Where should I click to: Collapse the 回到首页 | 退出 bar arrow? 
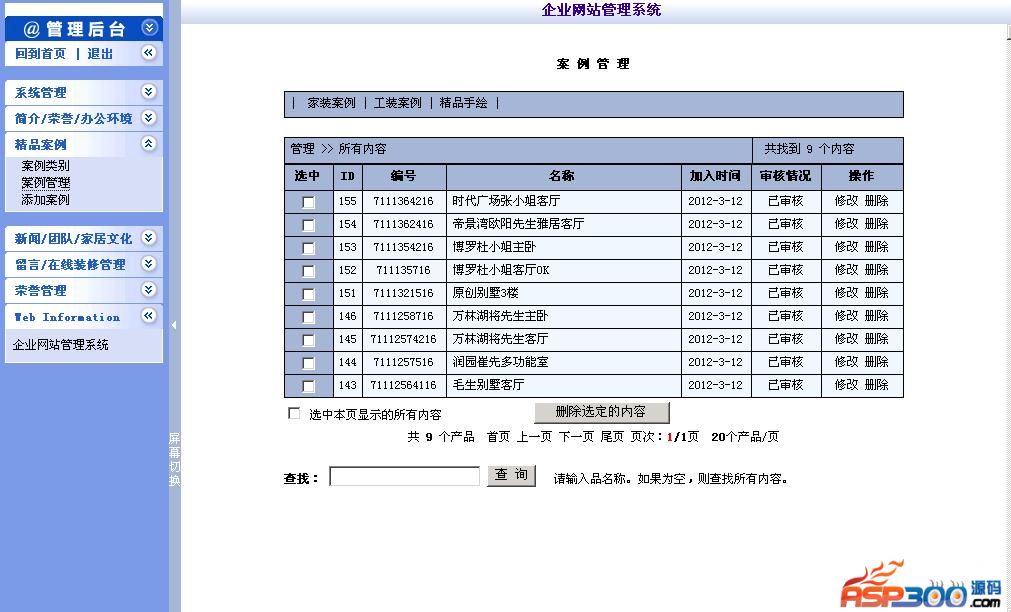pyautogui.click(x=149, y=53)
